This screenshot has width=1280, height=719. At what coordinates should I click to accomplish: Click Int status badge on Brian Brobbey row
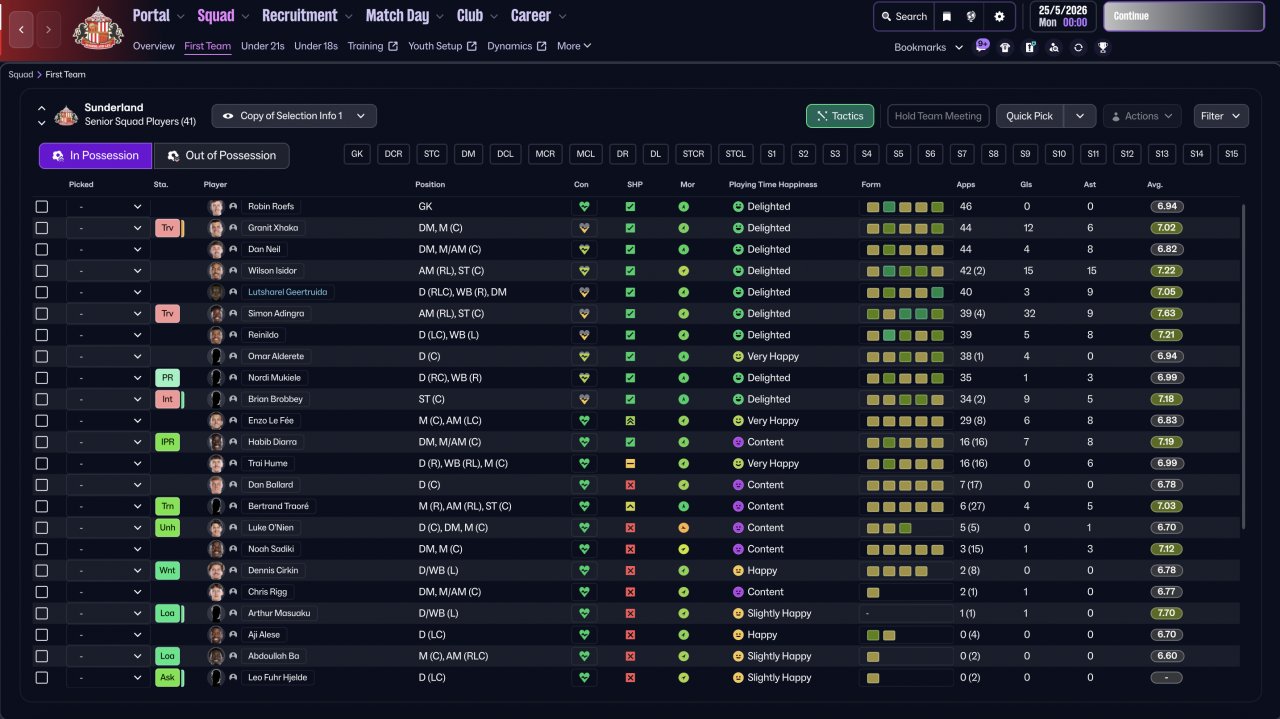(167, 399)
